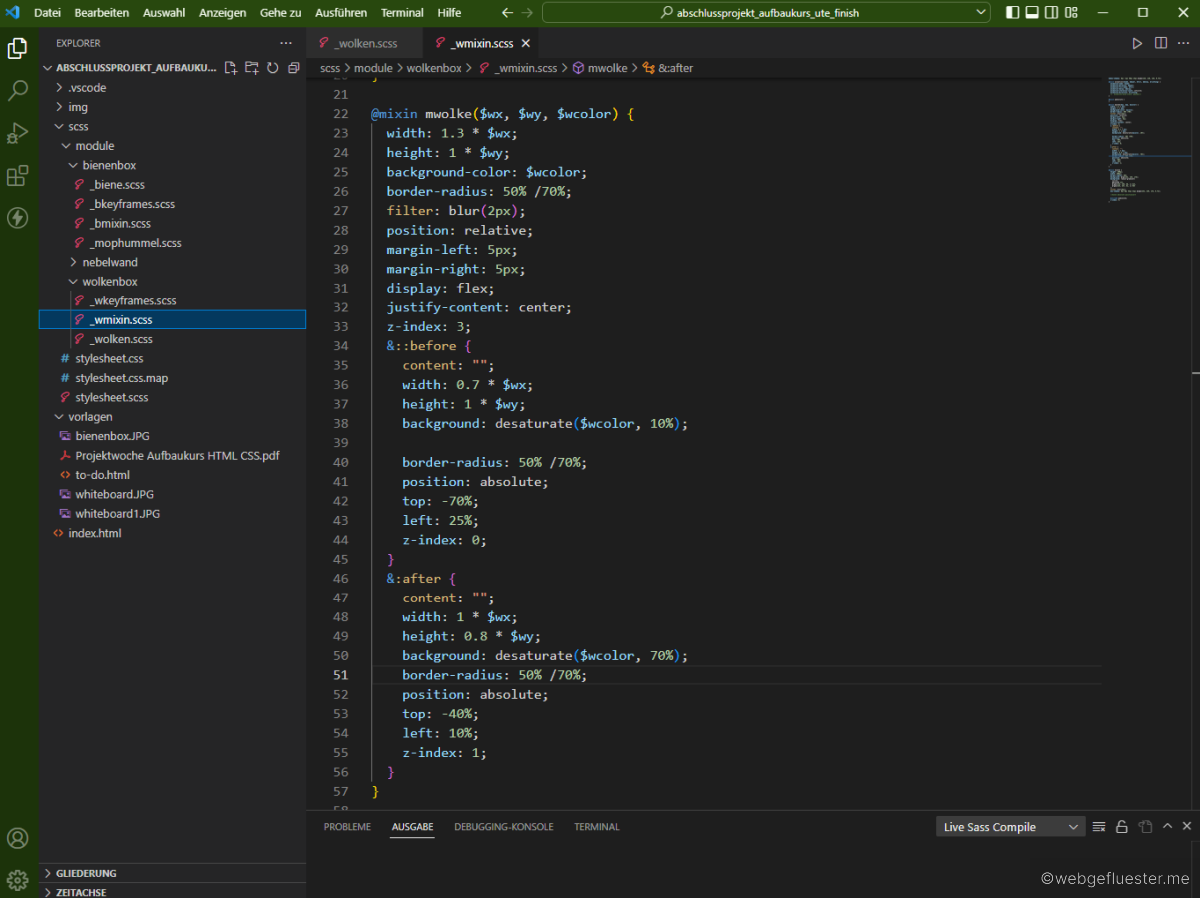Viewport: 1200px width, 898px height.
Task: Open the Extensions view
Action: pyautogui.click(x=18, y=176)
